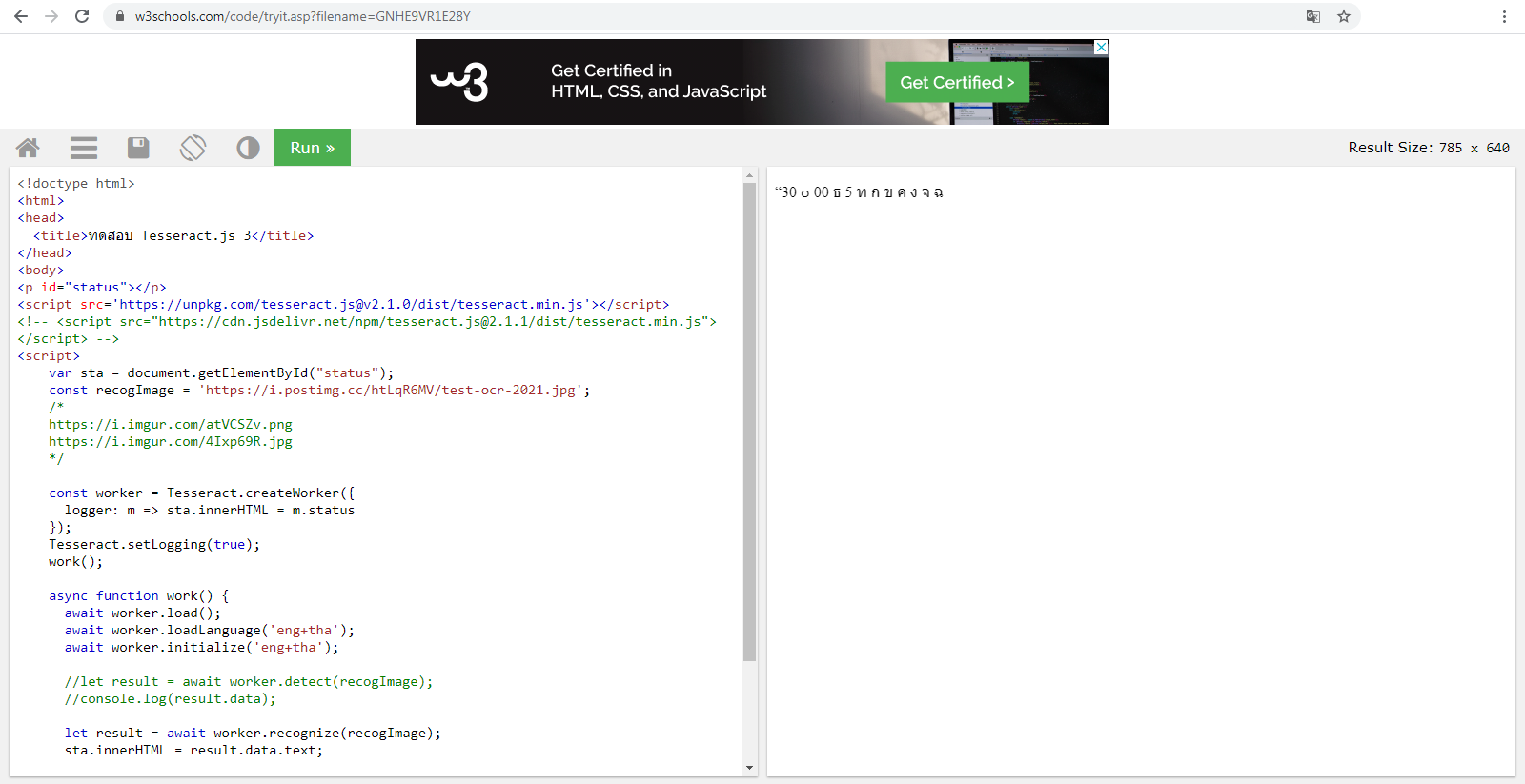Click the sta.innerHTML = result.data.text line
Image resolution: width=1525 pixels, height=784 pixels.
pos(193,750)
